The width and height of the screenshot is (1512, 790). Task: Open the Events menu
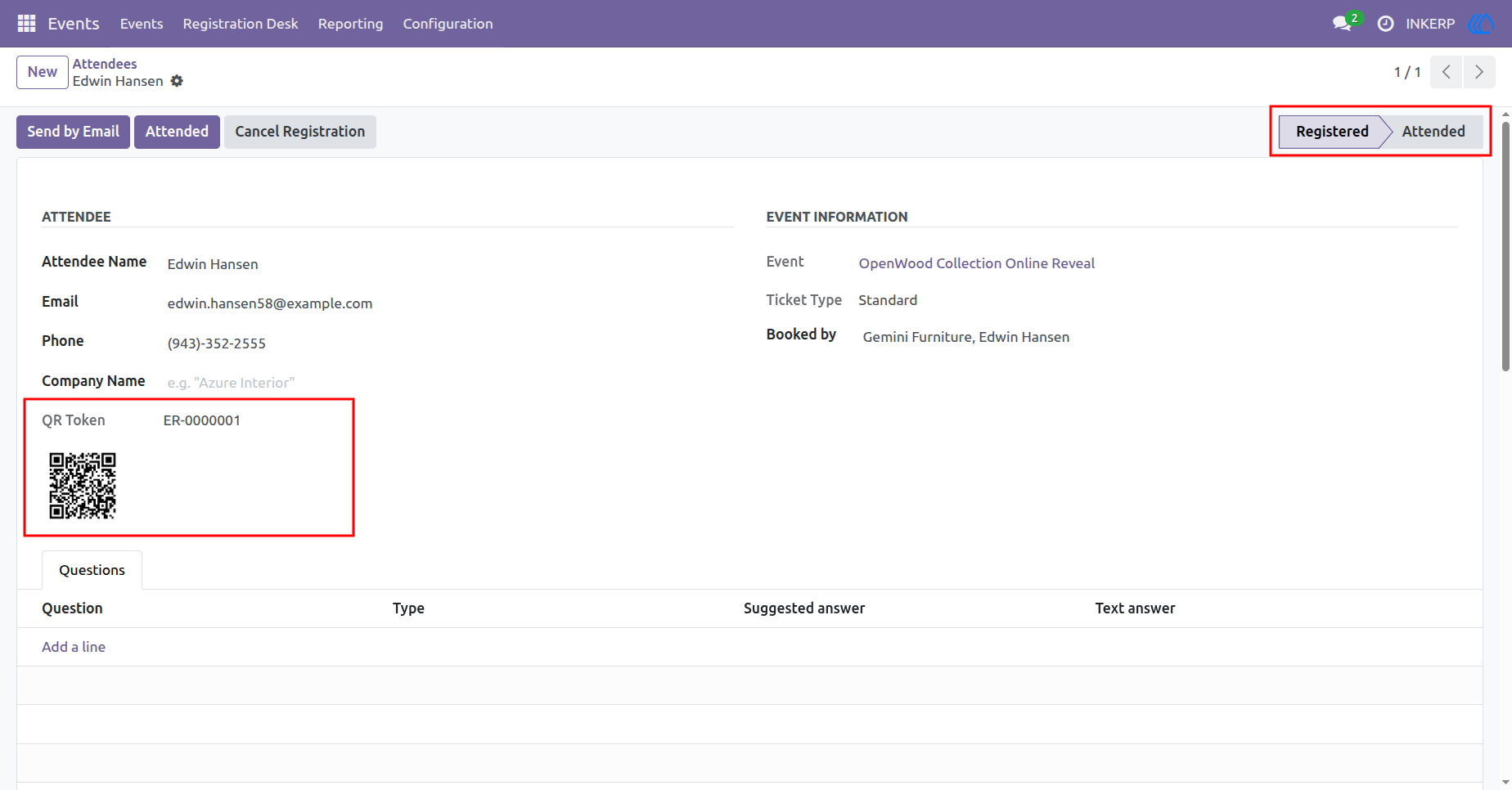point(142,24)
